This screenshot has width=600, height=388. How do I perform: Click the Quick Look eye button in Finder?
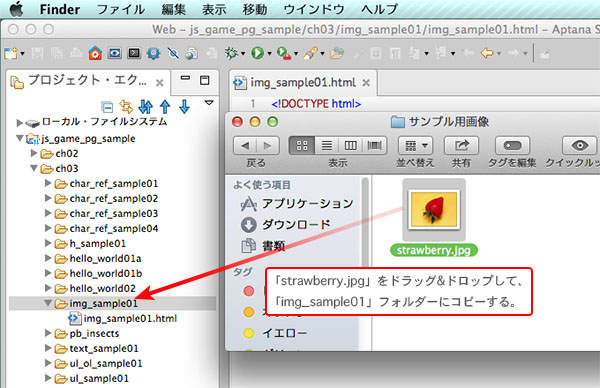(579, 146)
